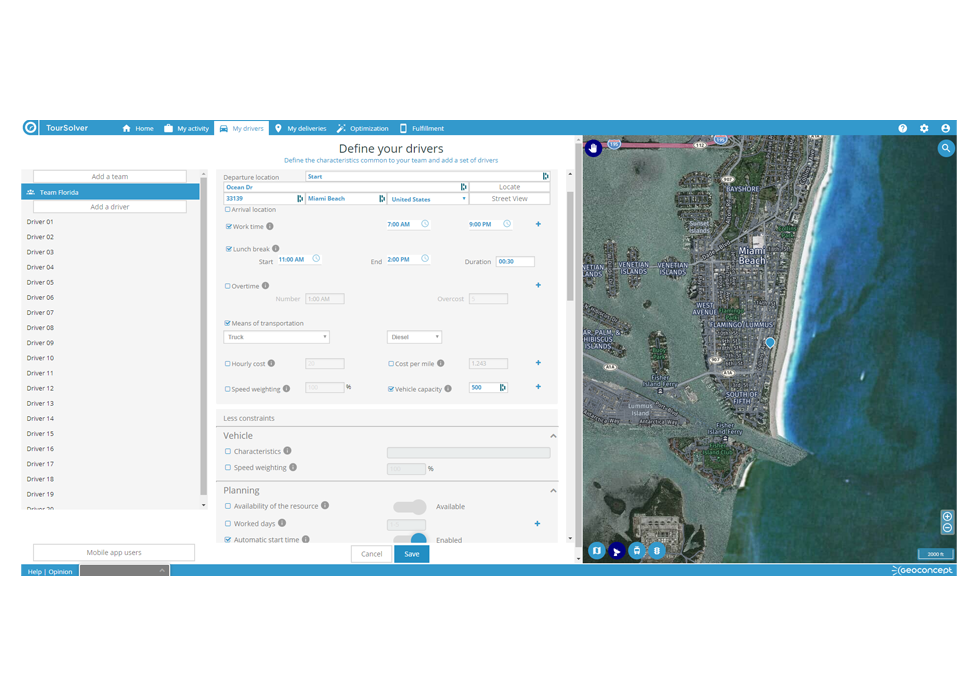Open the Fulfillment tab
The image size is (970, 700).
(x=422, y=128)
